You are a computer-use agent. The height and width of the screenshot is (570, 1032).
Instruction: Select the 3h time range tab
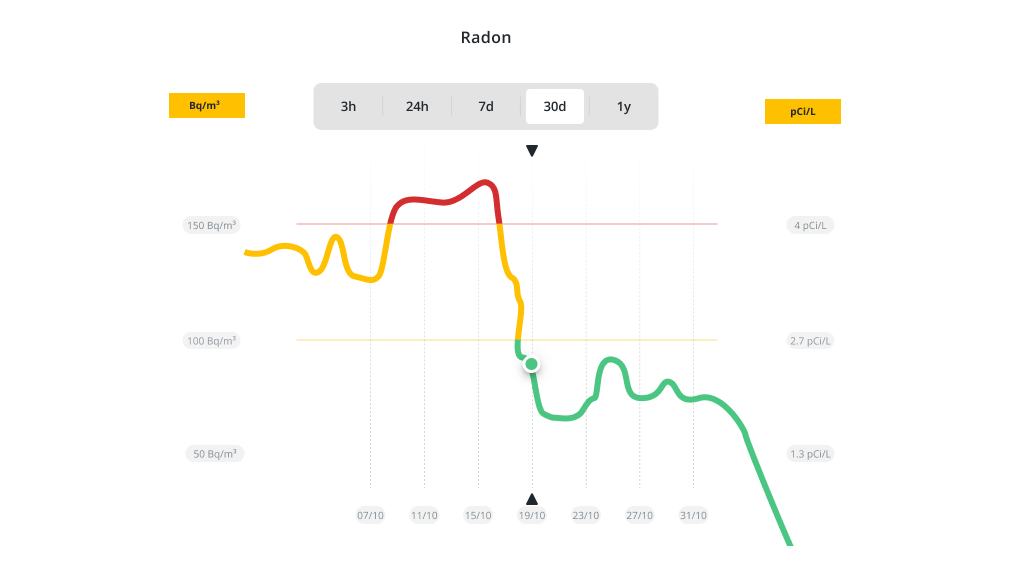pyautogui.click(x=348, y=106)
